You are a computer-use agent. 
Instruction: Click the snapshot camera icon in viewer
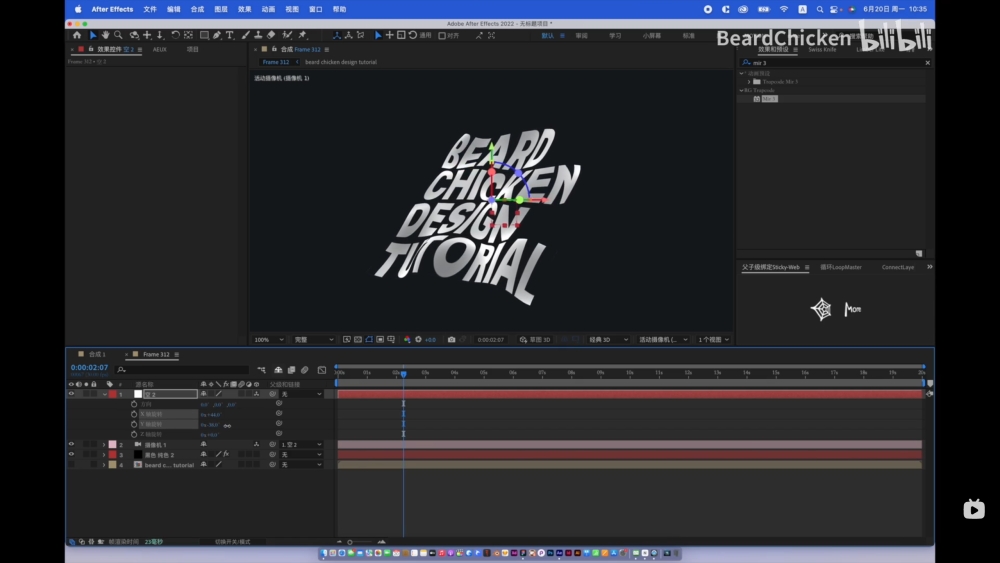click(x=452, y=340)
